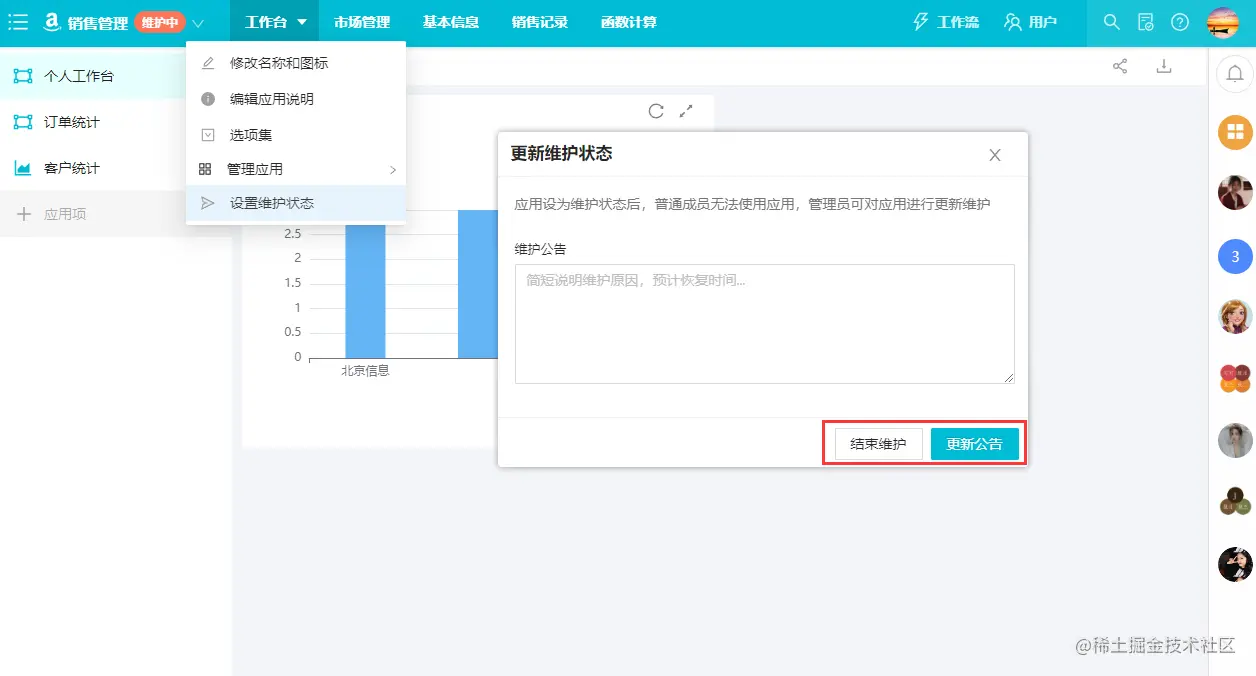
Task: Open 工作流 with the lightning icon
Action: [946, 22]
